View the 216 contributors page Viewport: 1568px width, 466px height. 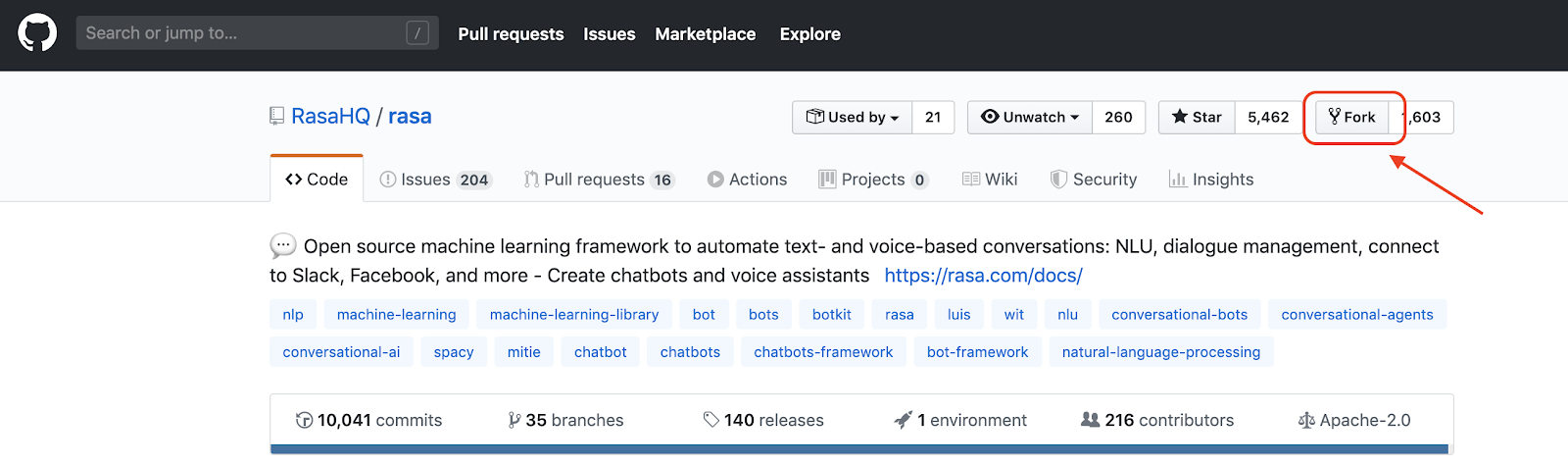[1157, 420]
